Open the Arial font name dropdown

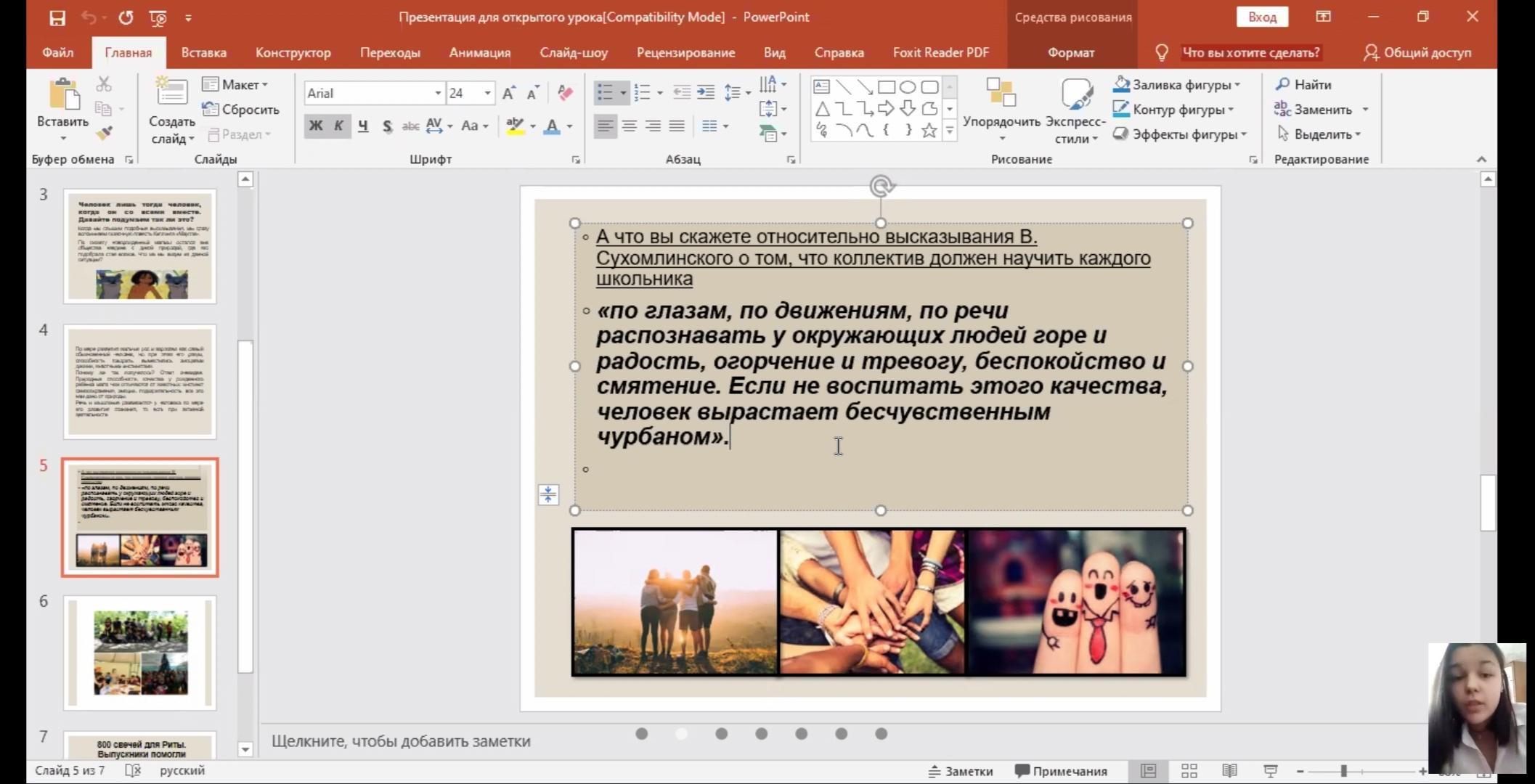coord(438,93)
